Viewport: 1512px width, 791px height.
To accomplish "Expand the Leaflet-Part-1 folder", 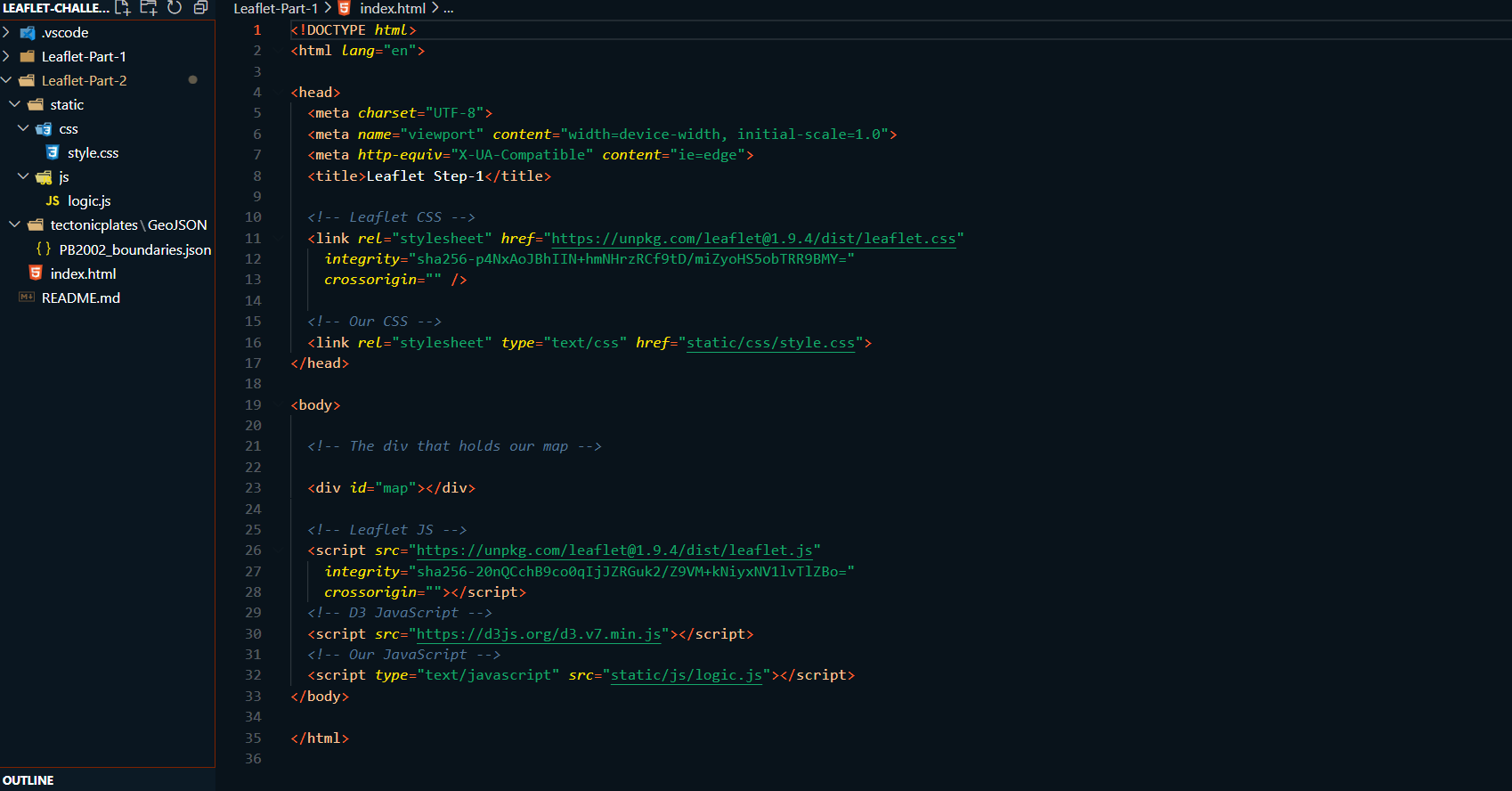I will (x=7, y=56).
